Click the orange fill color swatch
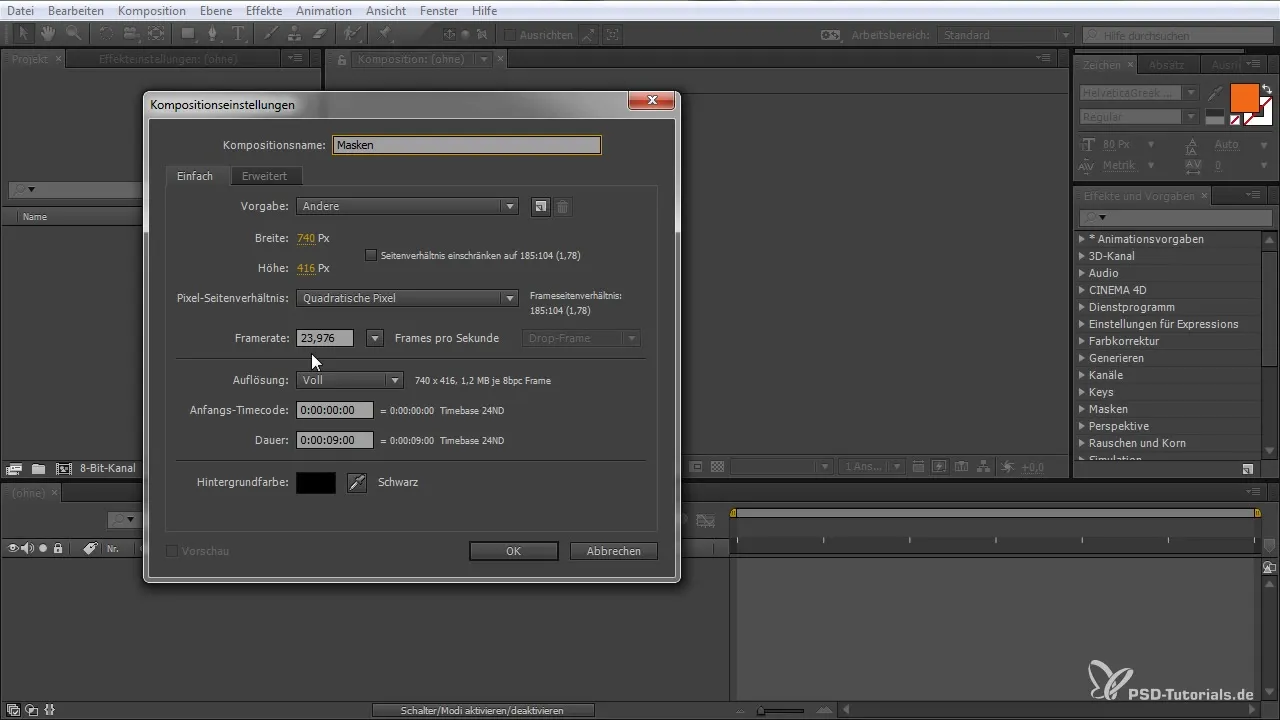Screen dimensions: 1280x720 pos(1244,98)
